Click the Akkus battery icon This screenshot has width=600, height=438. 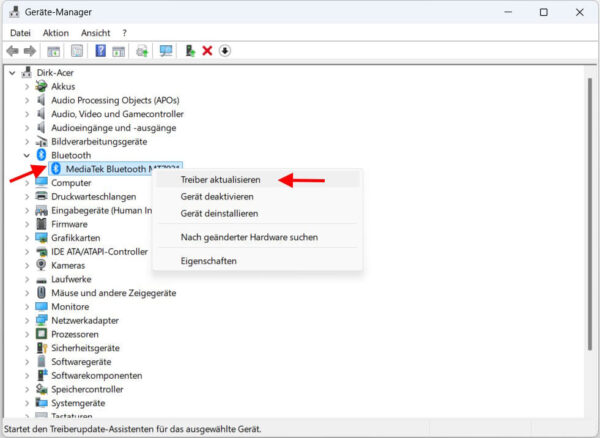click(x=41, y=86)
